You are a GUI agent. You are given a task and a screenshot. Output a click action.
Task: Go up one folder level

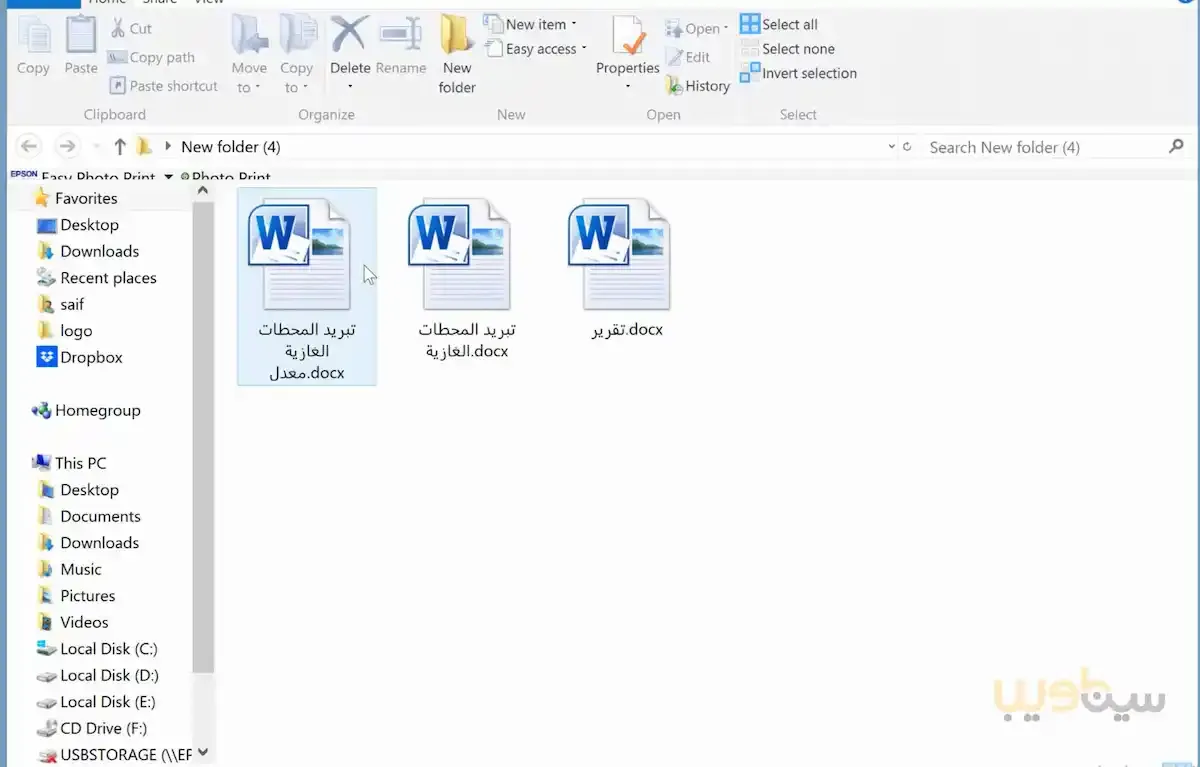click(x=120, y=147)
